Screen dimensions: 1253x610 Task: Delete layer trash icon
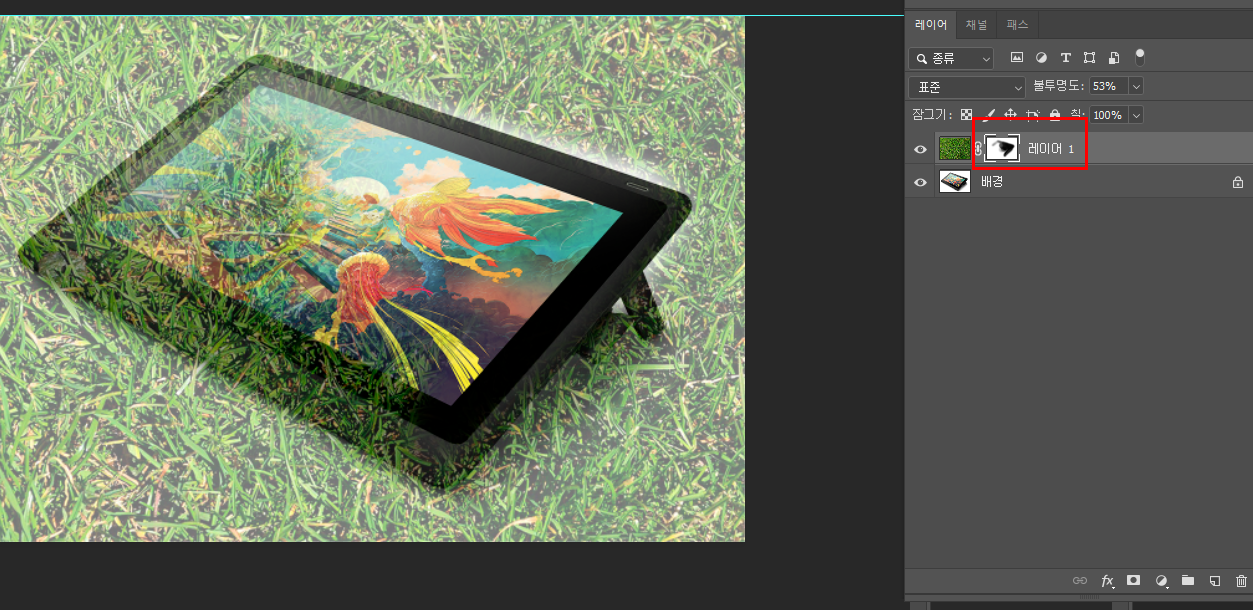pos(1241,580)
